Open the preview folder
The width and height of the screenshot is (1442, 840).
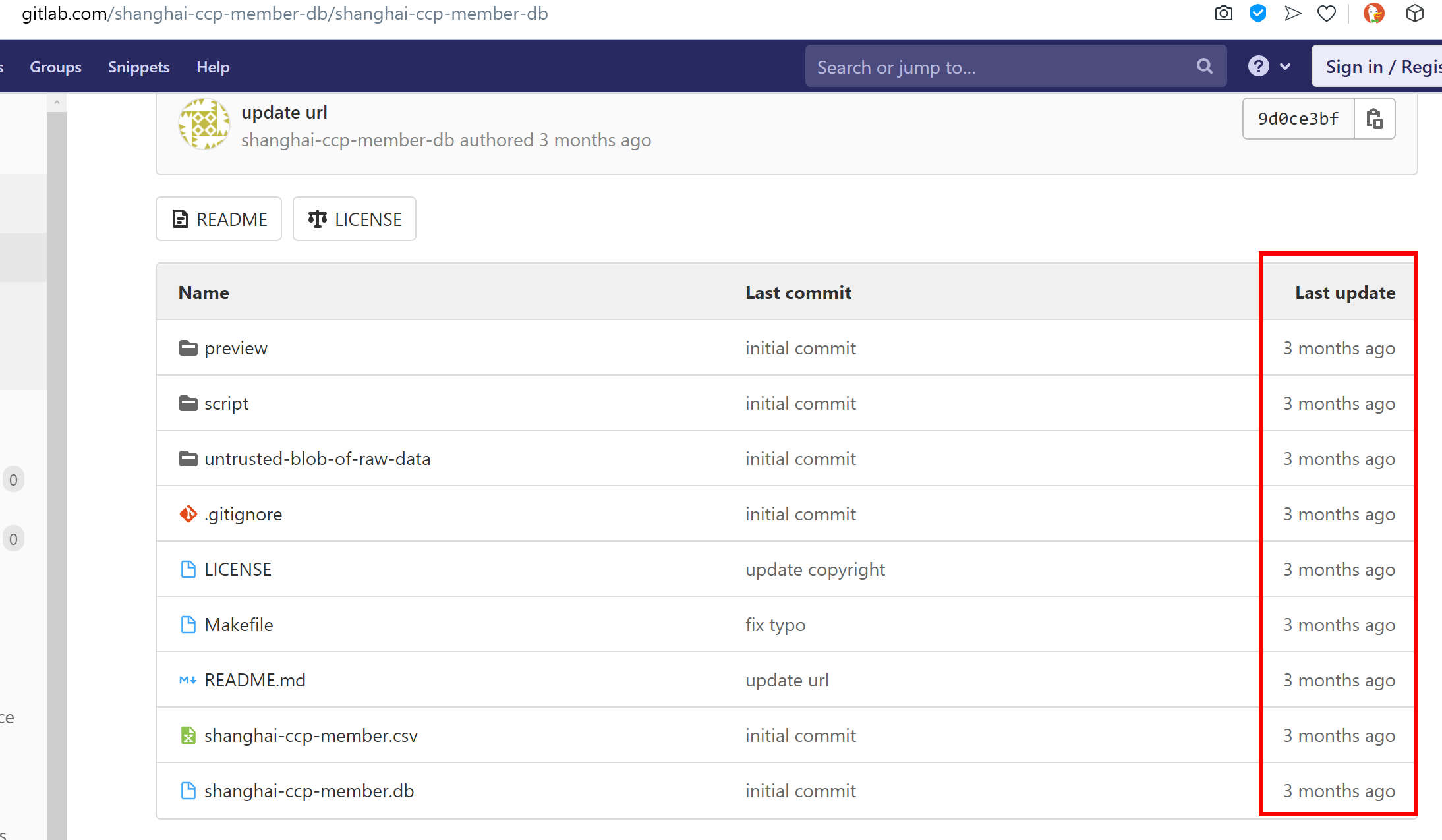tap(236, 348)
